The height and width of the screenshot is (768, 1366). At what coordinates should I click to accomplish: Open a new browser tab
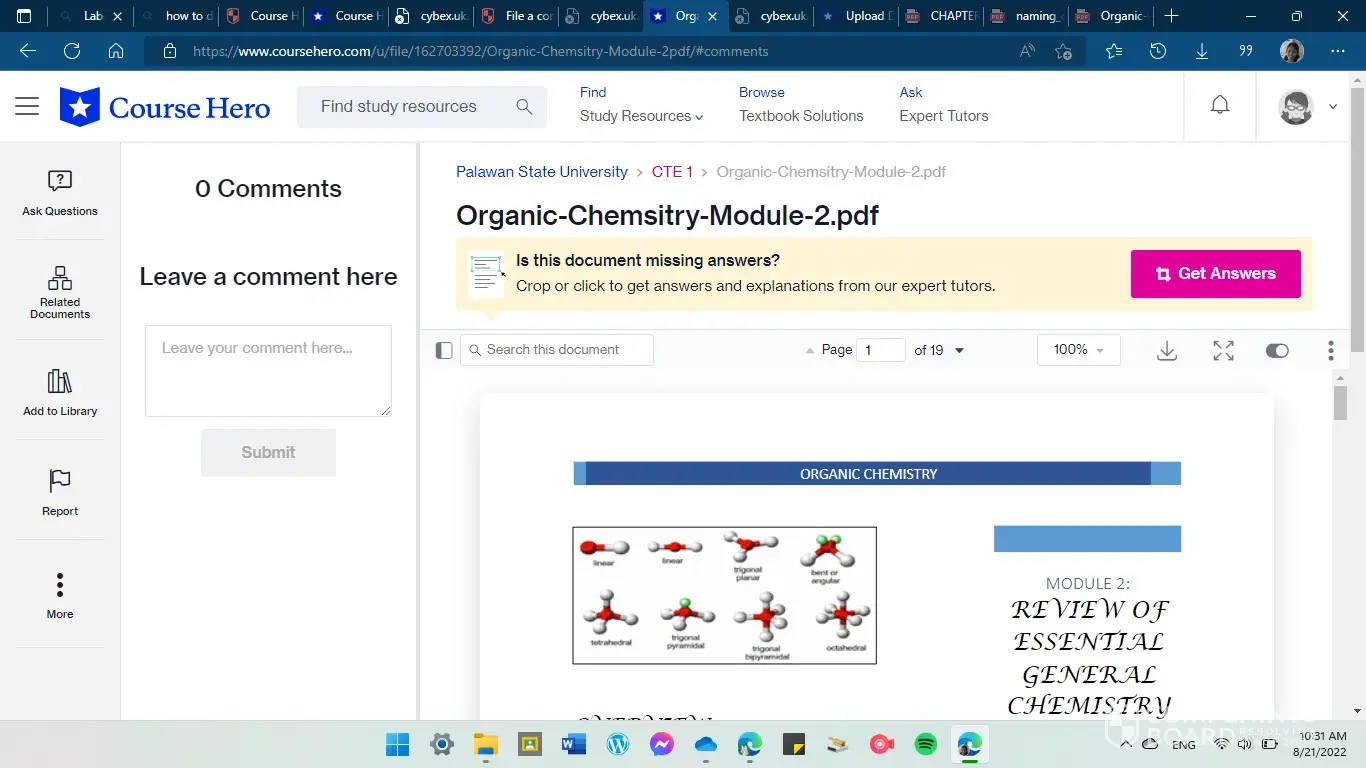[1172, 16]
